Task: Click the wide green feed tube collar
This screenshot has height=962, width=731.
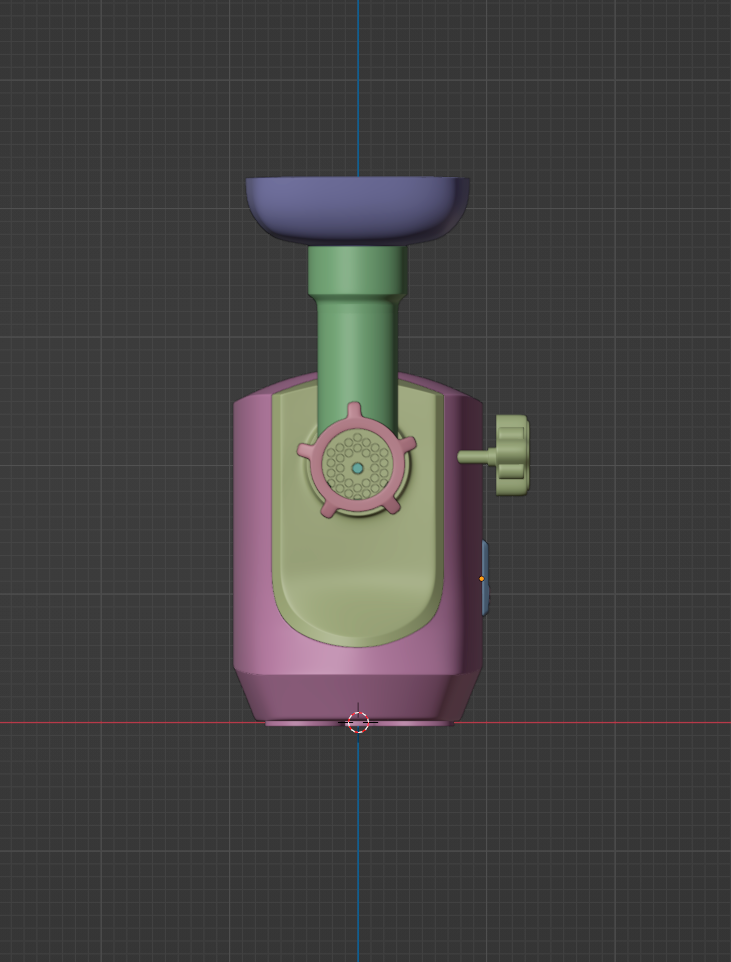Action: point(357,270)
